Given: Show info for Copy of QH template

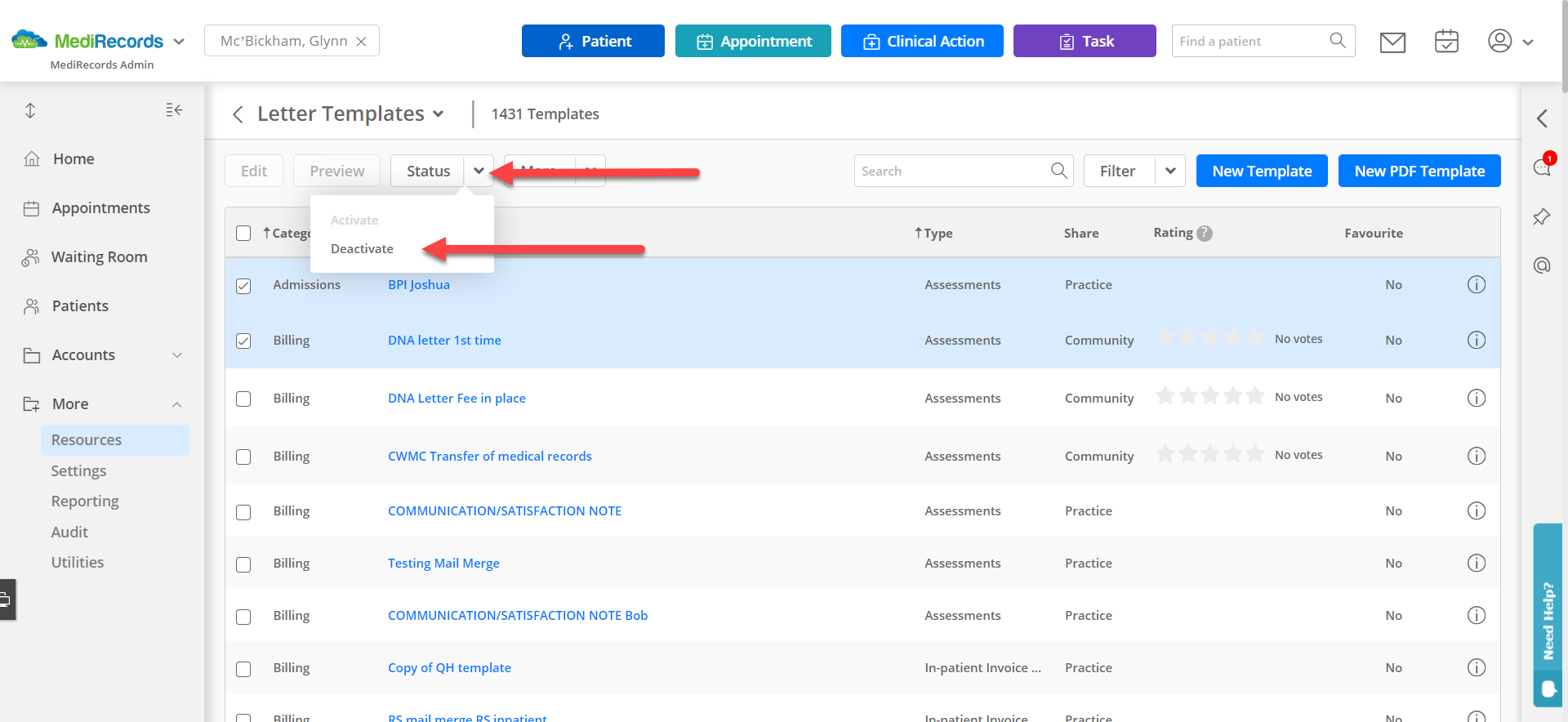Looking at the screenshot, I should pos(1477,667).
